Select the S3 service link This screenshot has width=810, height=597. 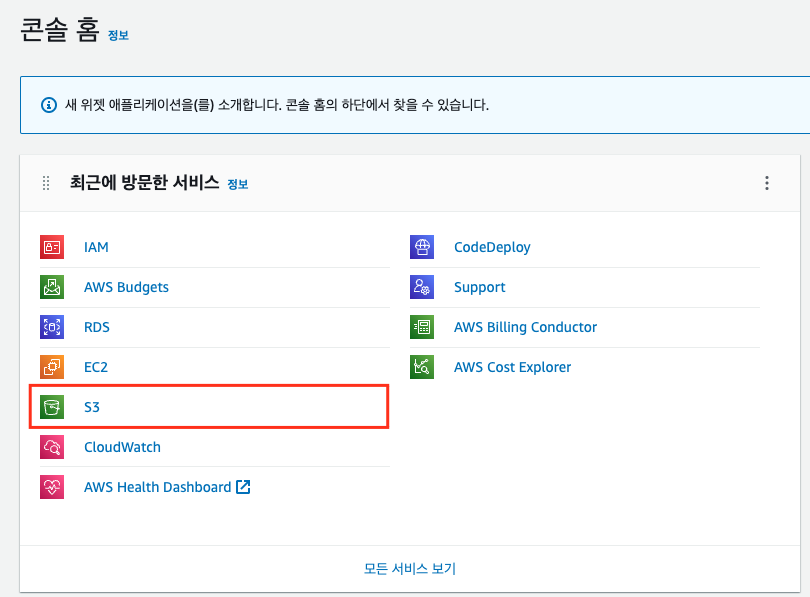pyautogui.click(x=92, y=407)
